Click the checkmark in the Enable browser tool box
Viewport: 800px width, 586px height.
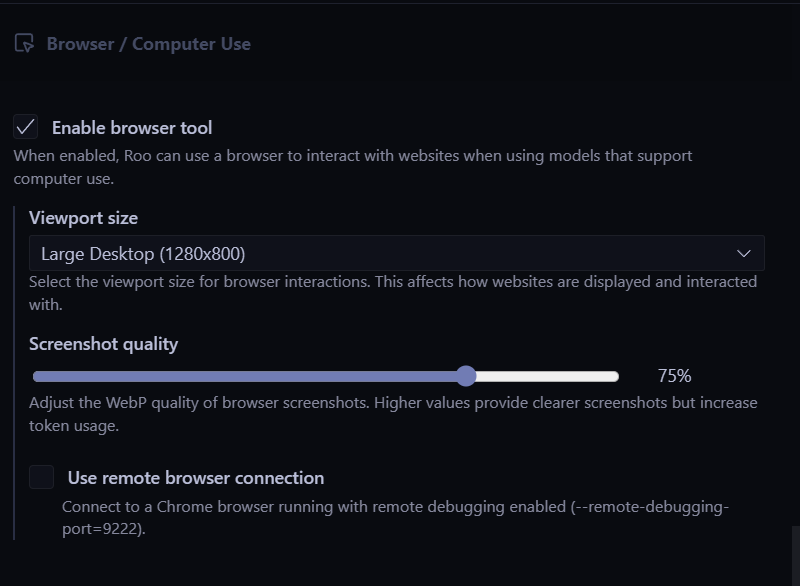[26, 127]
